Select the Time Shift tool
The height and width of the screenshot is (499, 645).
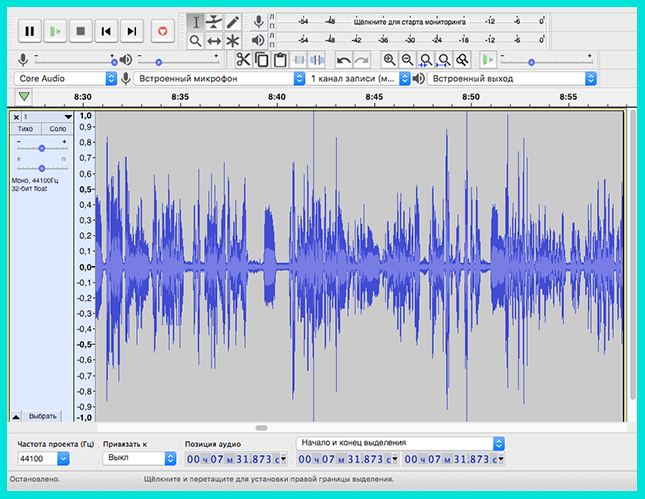(214, 41)
